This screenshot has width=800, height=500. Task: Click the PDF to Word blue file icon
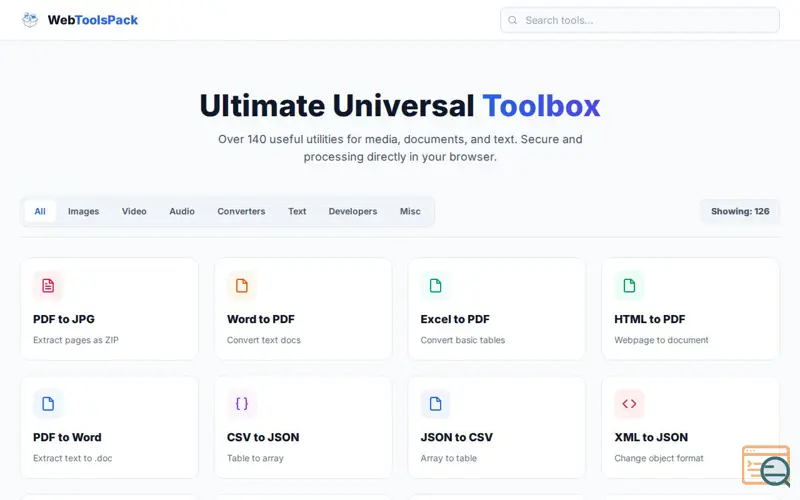(x=48, y=404)
